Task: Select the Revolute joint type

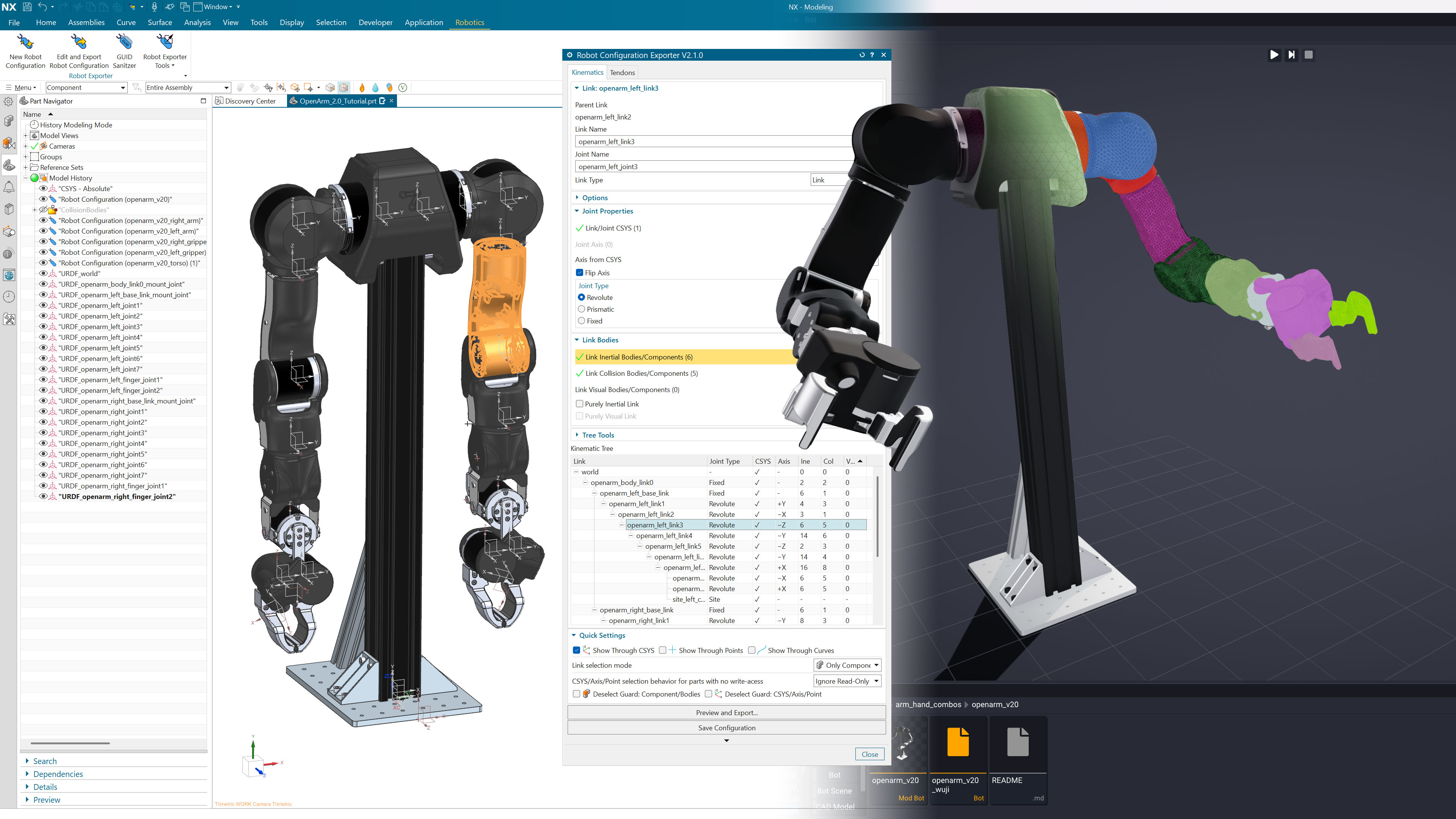Action: point(582,297)
